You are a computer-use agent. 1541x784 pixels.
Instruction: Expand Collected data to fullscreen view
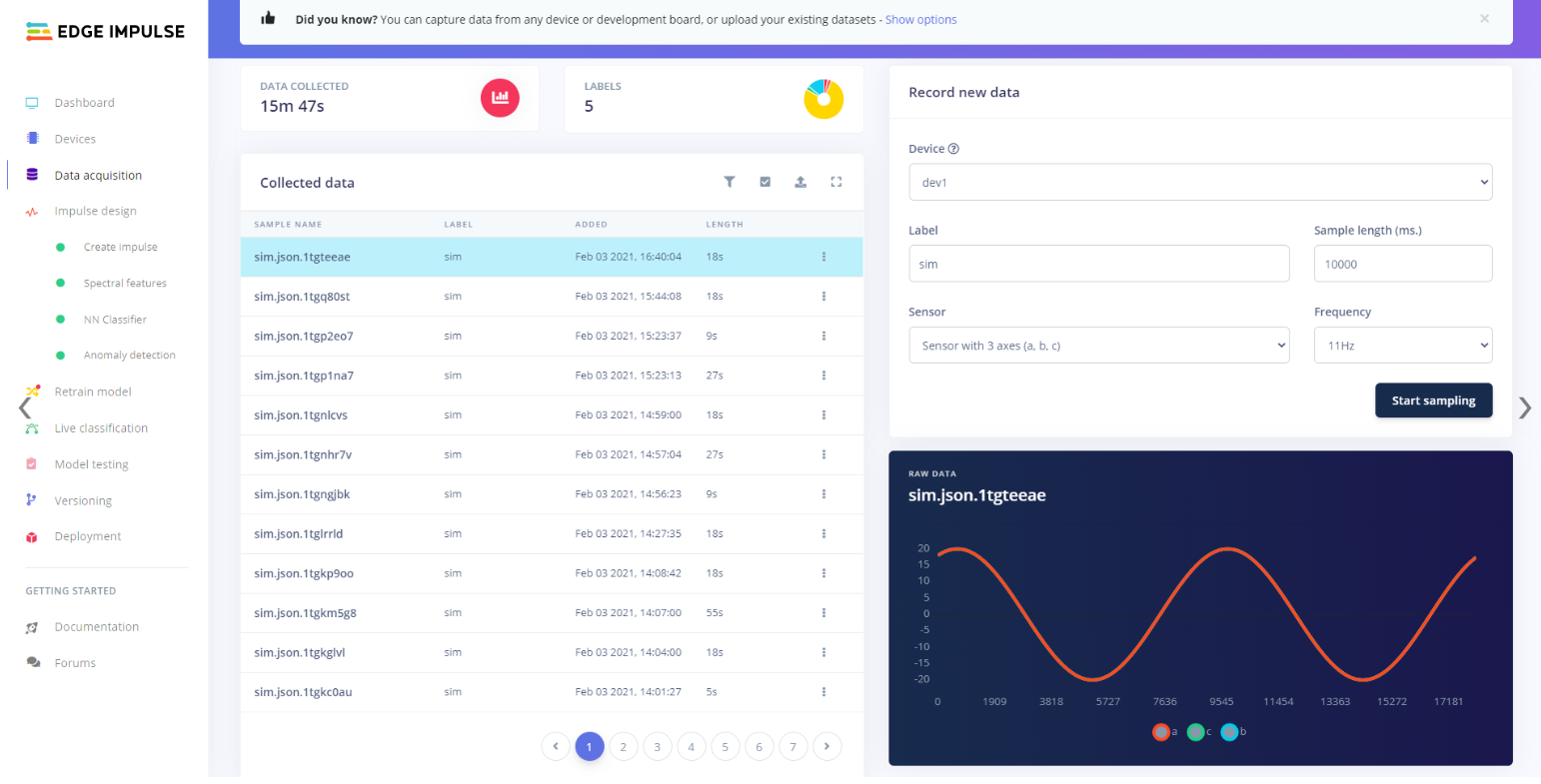coord(836,182)
